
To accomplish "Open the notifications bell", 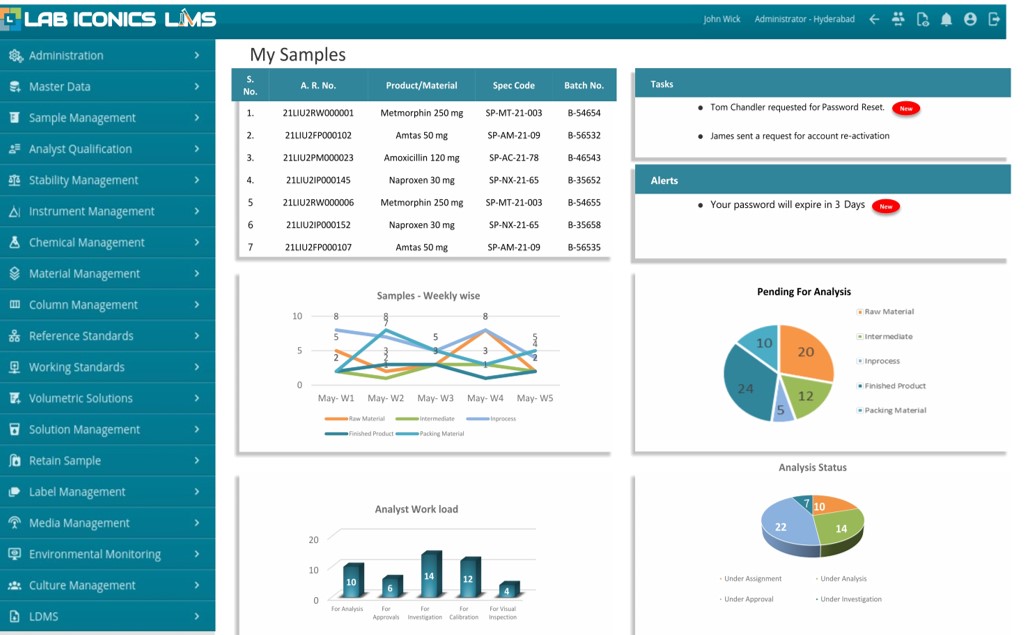I will click(x=946, y=19).
